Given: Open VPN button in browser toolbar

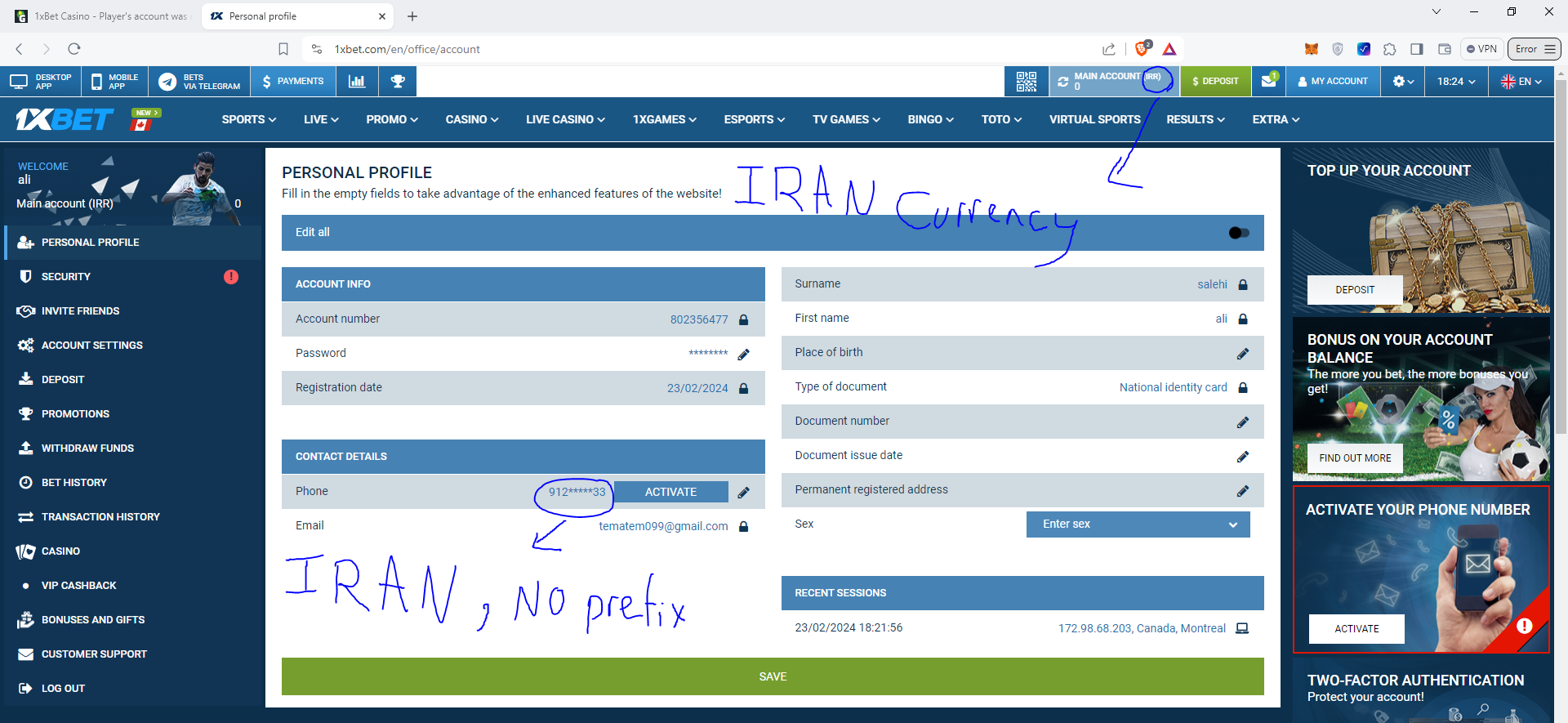Looking at the screenshot, I should [x=1481, y=49].
